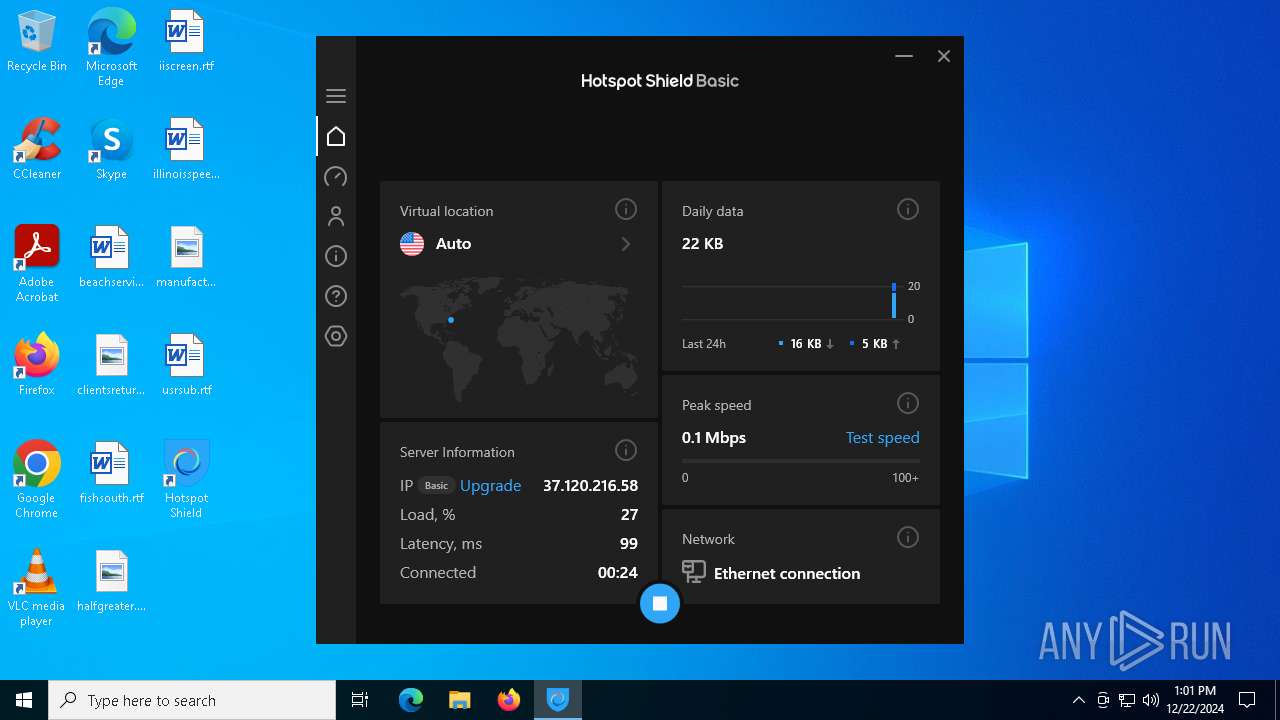Click the Connected time 00:24

617,572
